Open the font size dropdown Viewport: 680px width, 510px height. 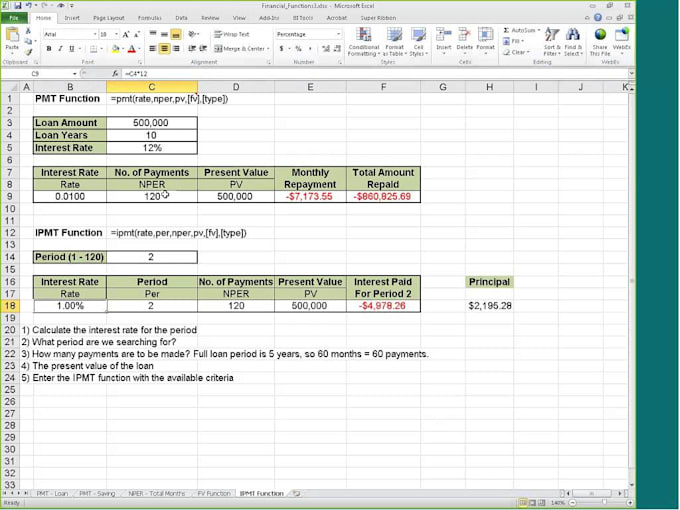coord(116,34)
